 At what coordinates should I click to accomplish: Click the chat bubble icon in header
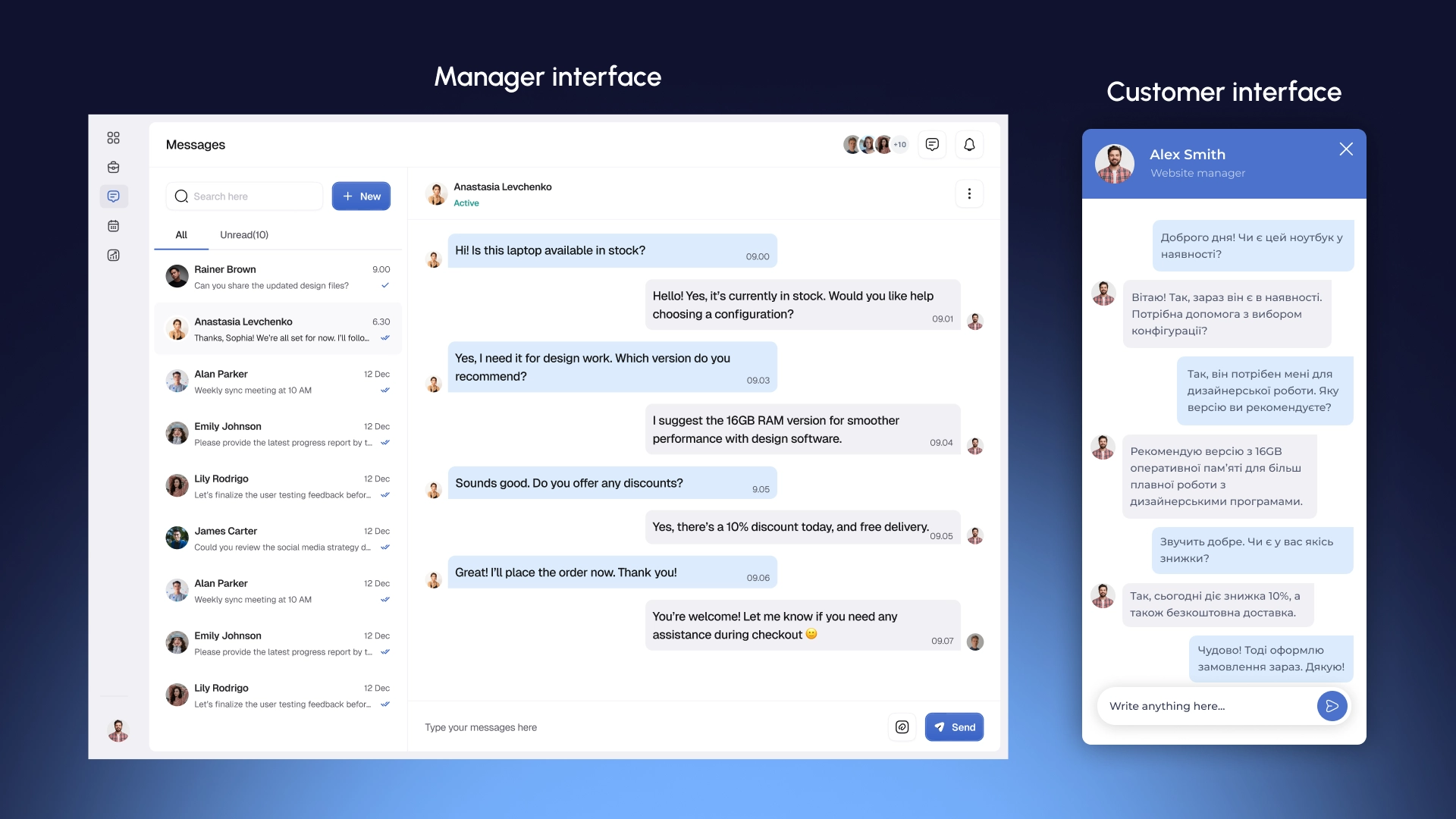[x=932, y=145]
